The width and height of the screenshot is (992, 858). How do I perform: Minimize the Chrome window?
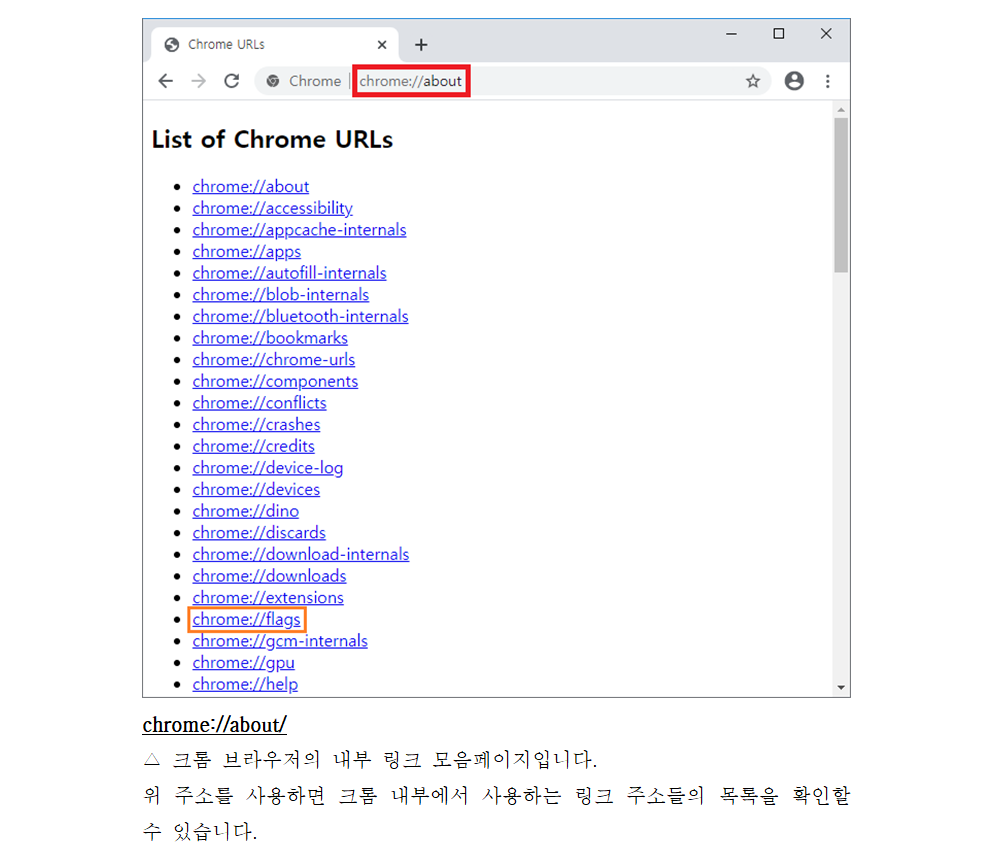tap(731, 34)
